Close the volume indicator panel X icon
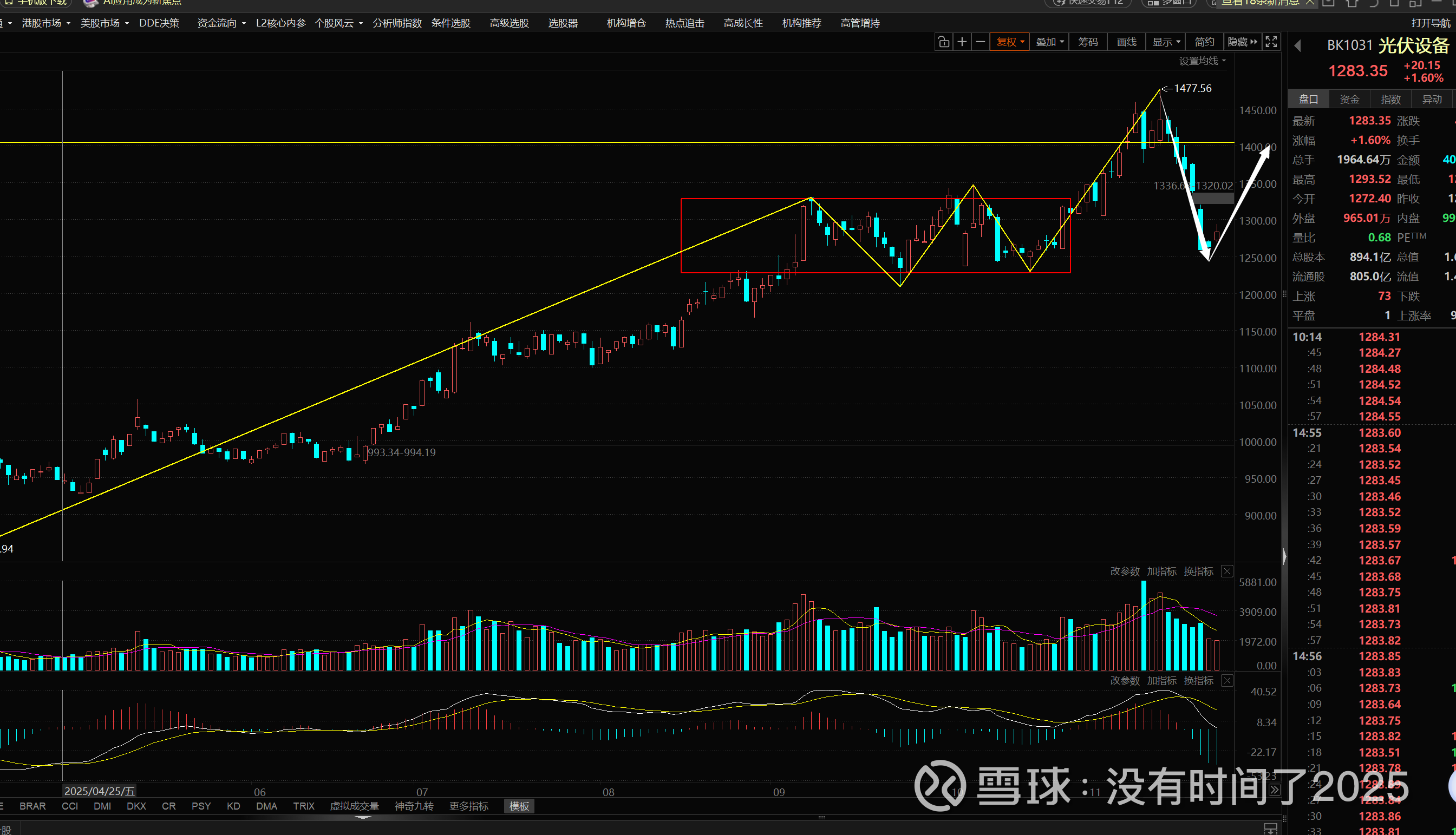Image resolution: width=1456 pixels, height=835 pixels. tap(1226, 571)
